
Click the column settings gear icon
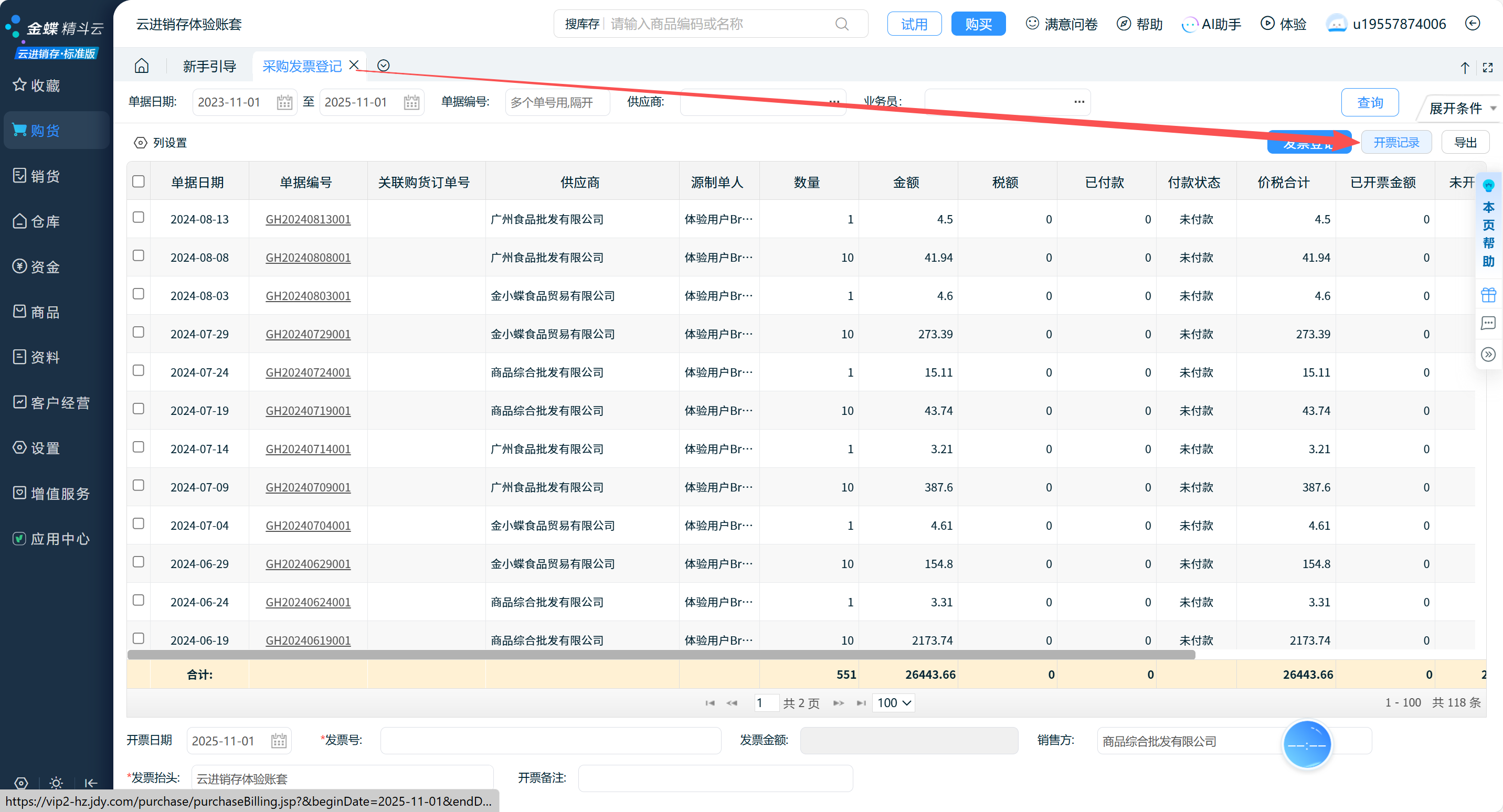[140, 143]
